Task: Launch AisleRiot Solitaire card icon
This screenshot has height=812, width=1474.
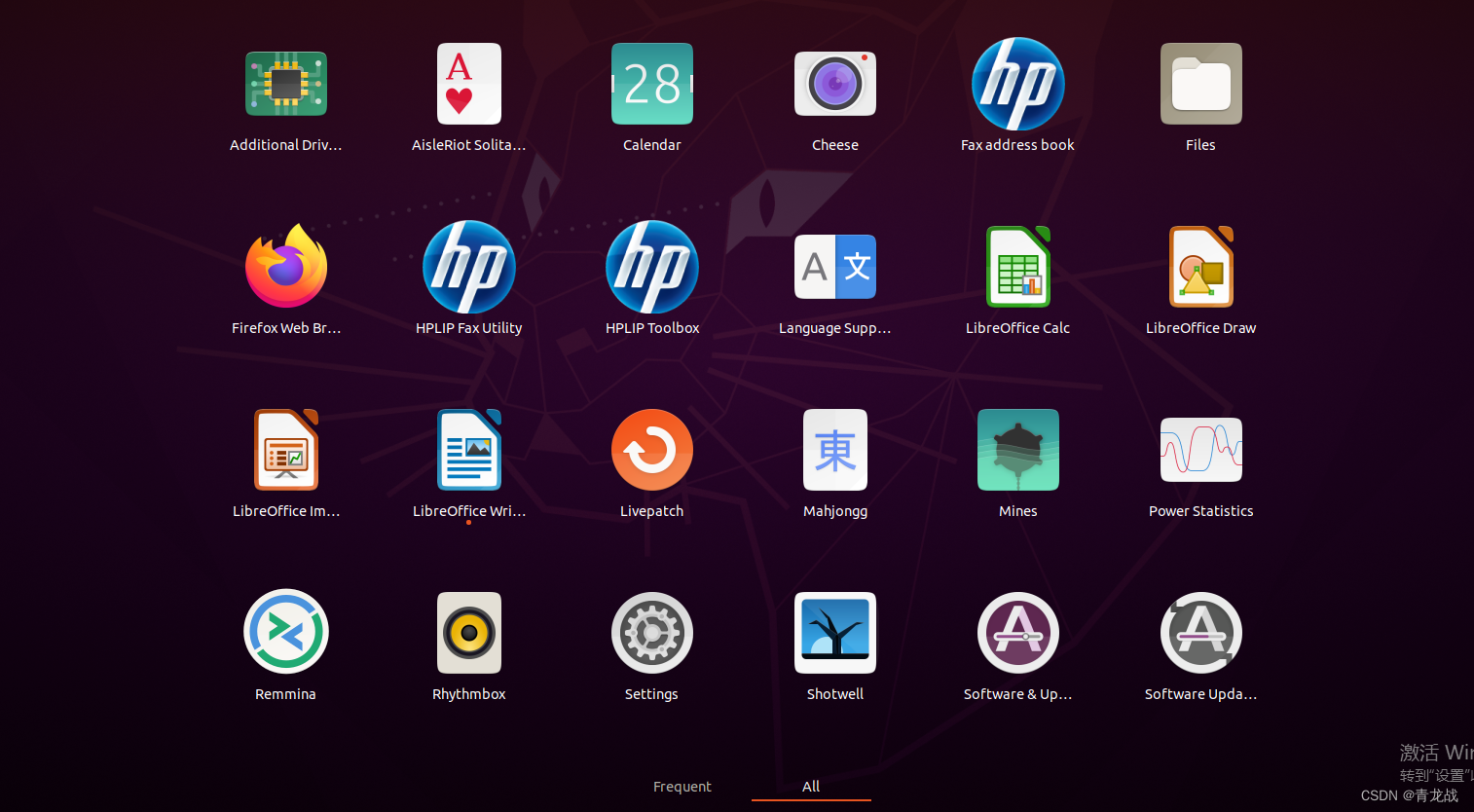Action: 469,84
